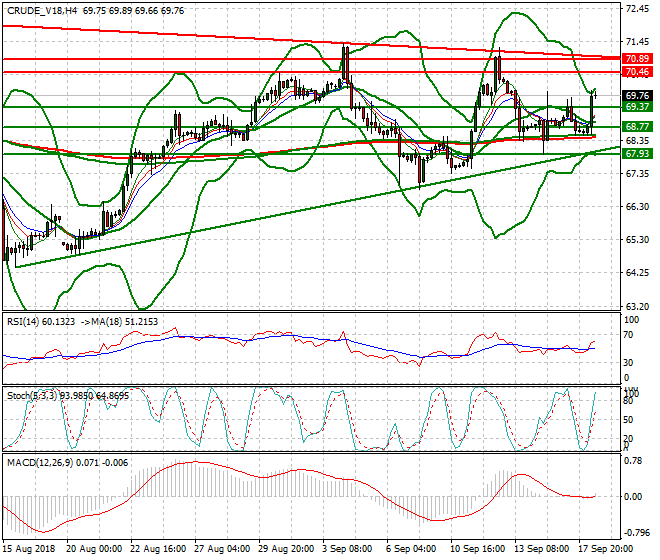Click the 67.35 price axis value
This screenshot has width=660, height=560.
point(637,174)
